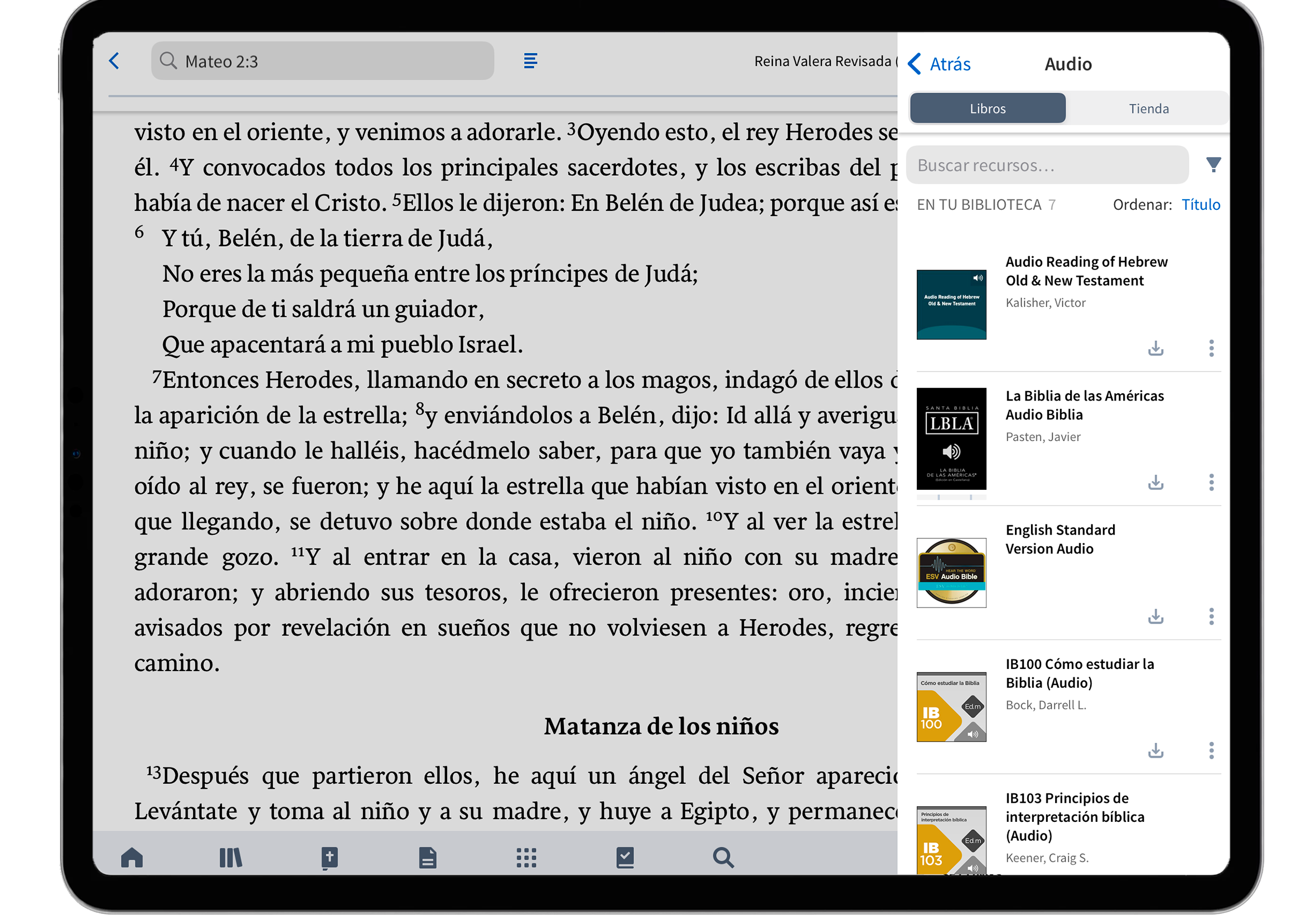Tap author name Kalisher, Victor
Image resolution: width=1316 pixels, height=915 pixels.
1045,303
